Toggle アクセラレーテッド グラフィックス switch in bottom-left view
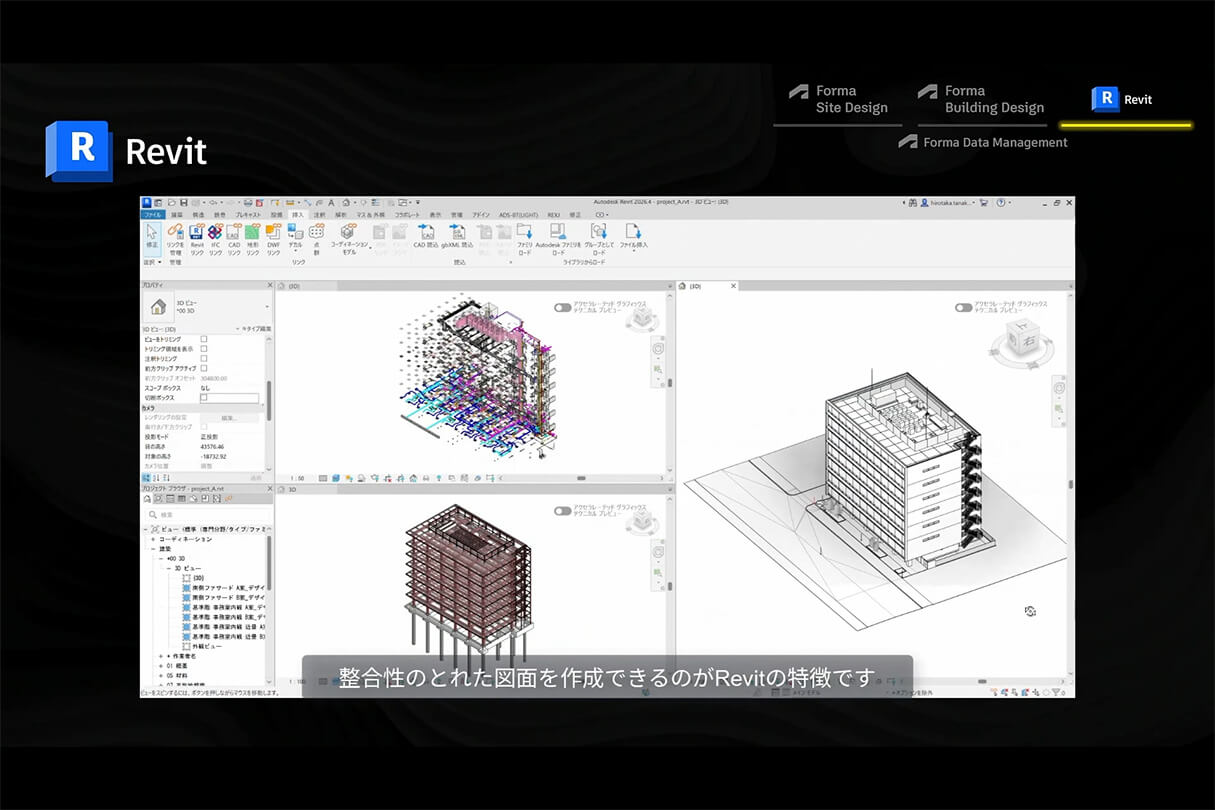Screen dimensions: 1215x810 [x=563, y=511]
